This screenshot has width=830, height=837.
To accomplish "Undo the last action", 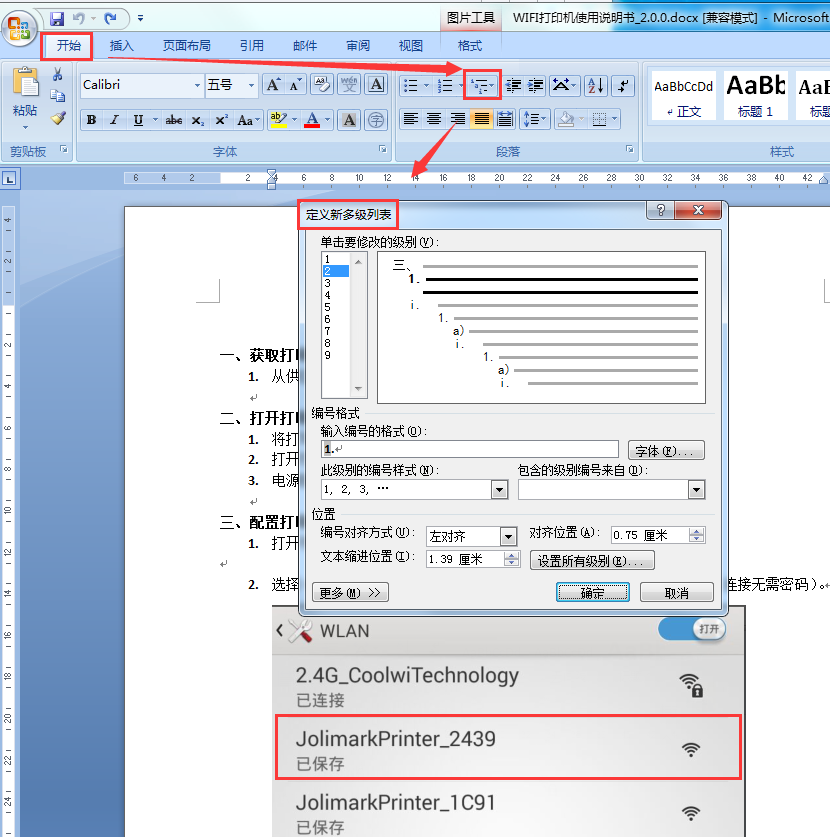I will 79,19.
